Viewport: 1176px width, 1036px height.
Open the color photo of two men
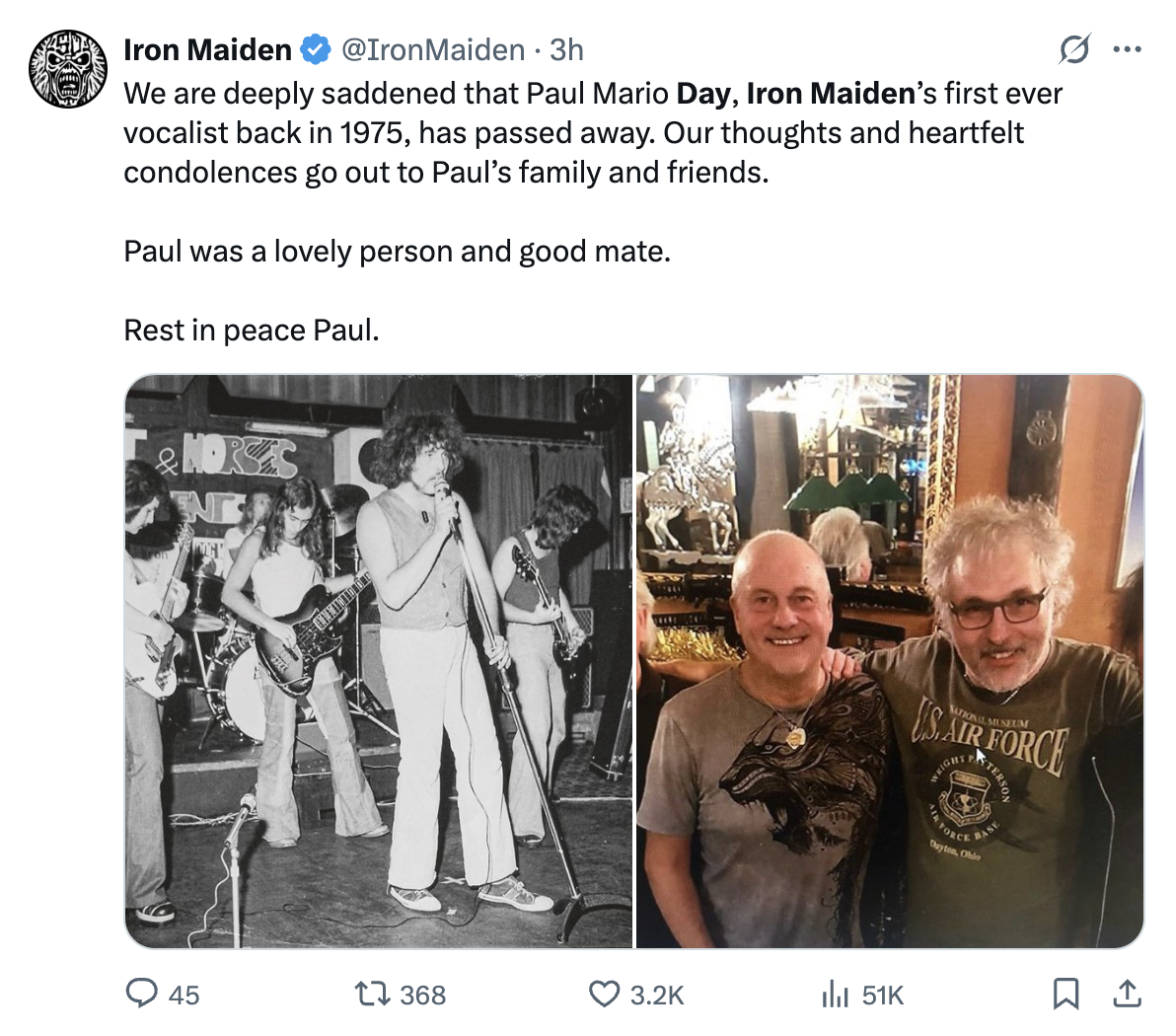coord(890,661)
